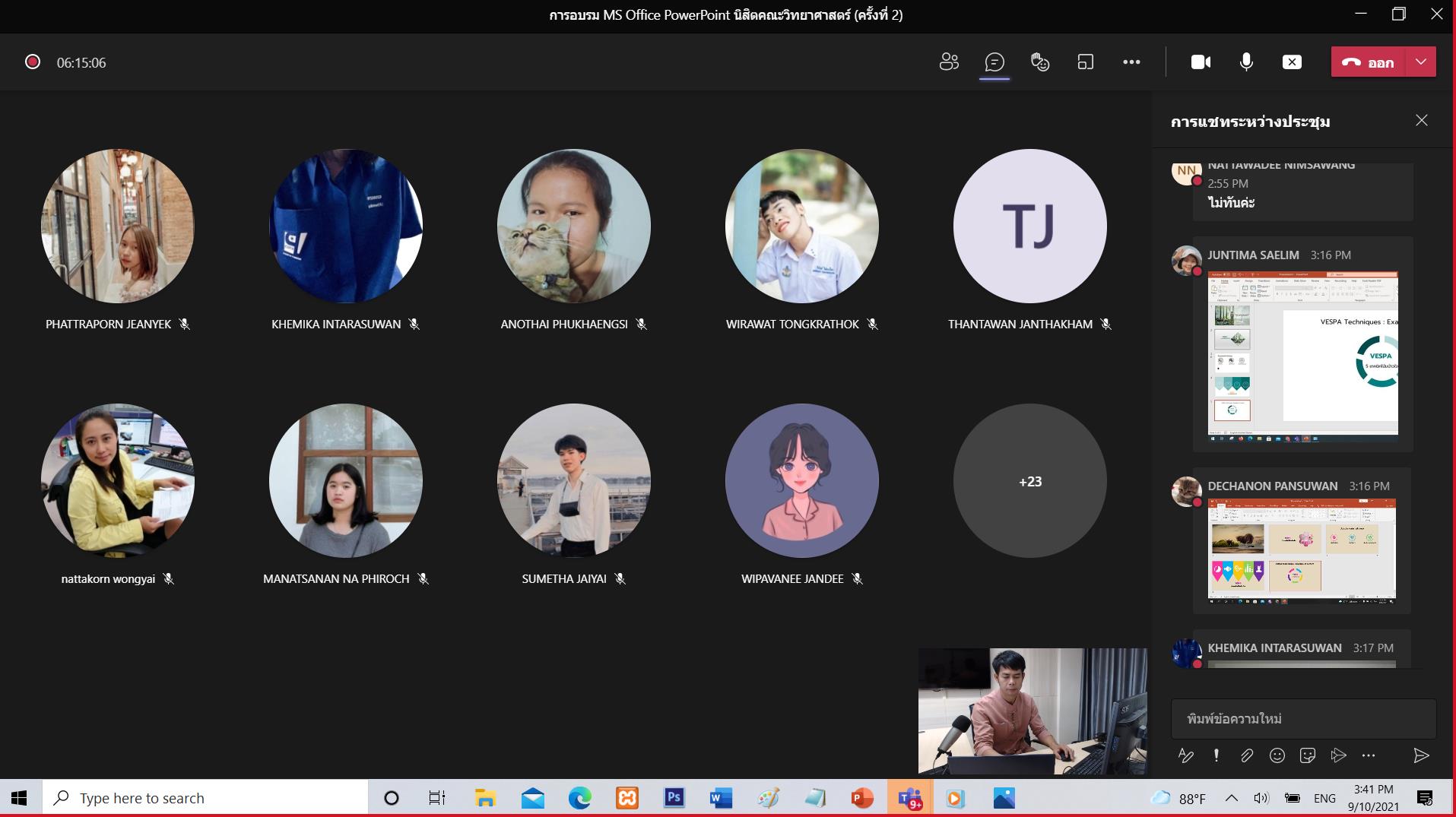Show the +23 additional participants
This screenshot has height=817, width=1456.
pos(1030,480)
